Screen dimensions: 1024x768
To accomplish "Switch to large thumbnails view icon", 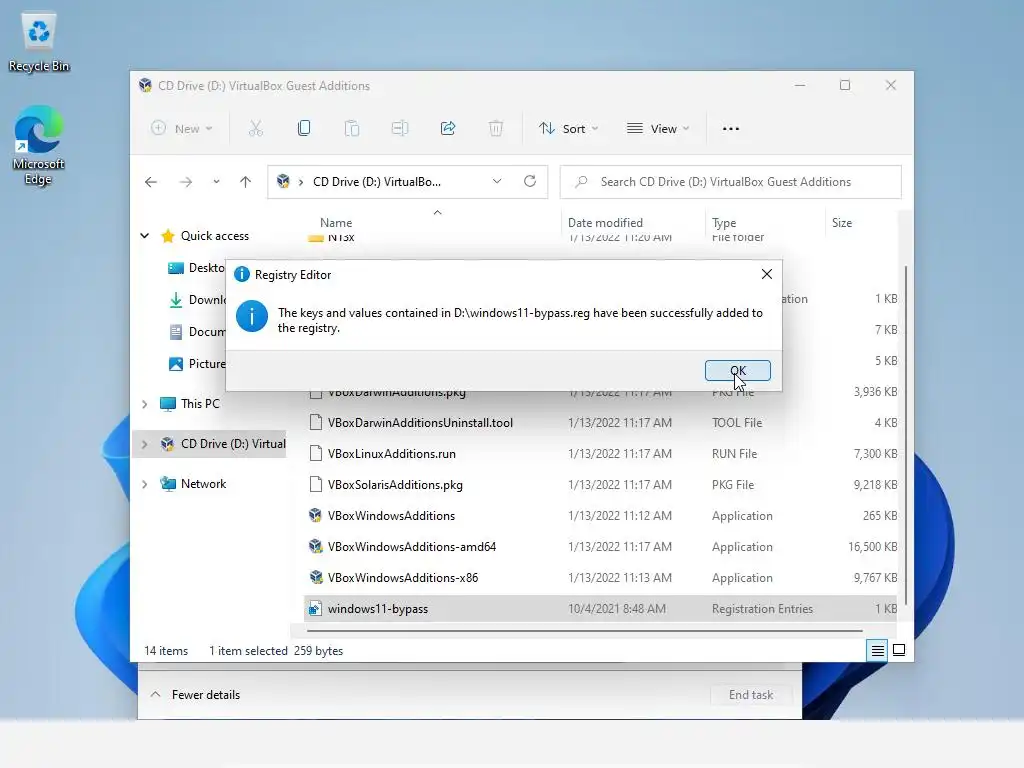I will coord(899,650).
